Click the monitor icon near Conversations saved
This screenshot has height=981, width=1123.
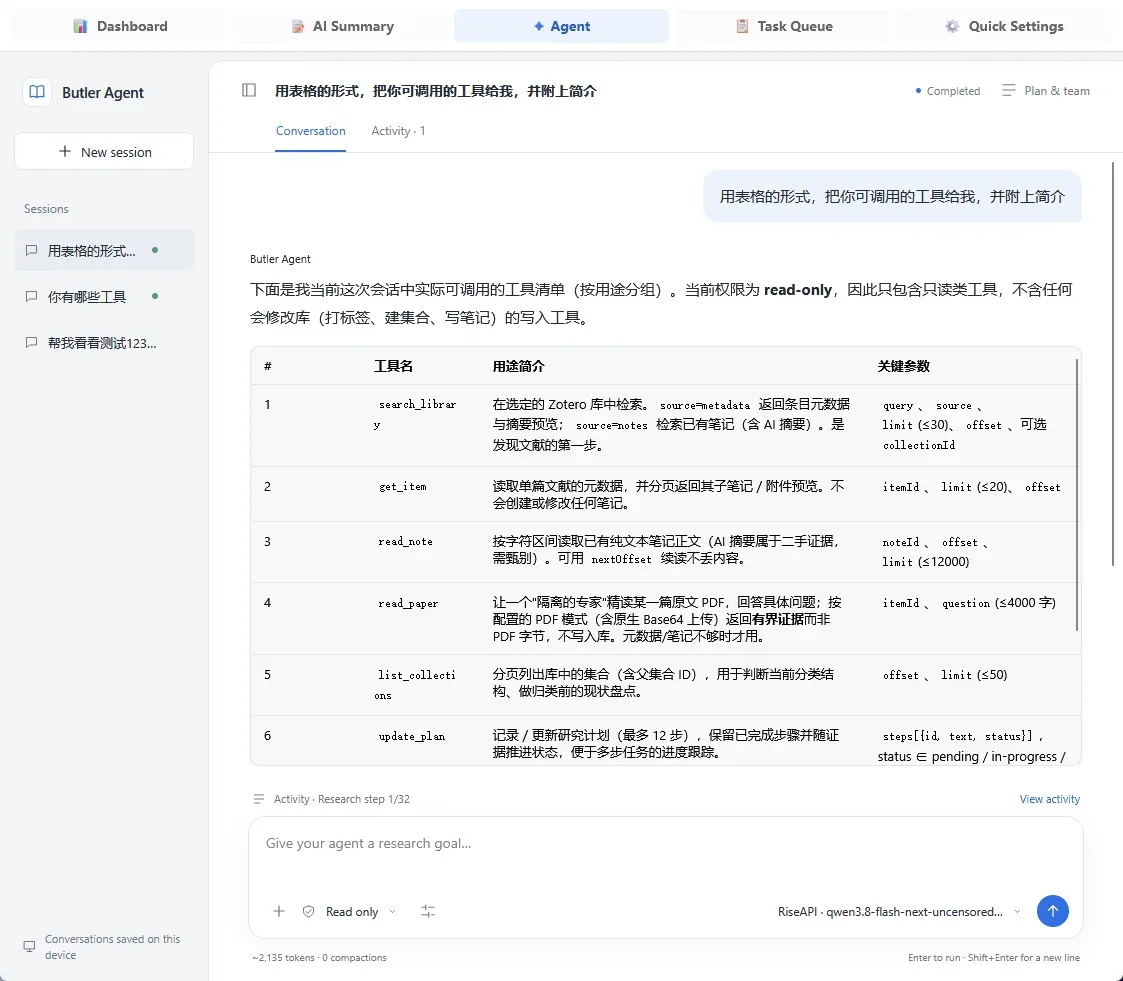pos(29,947)
